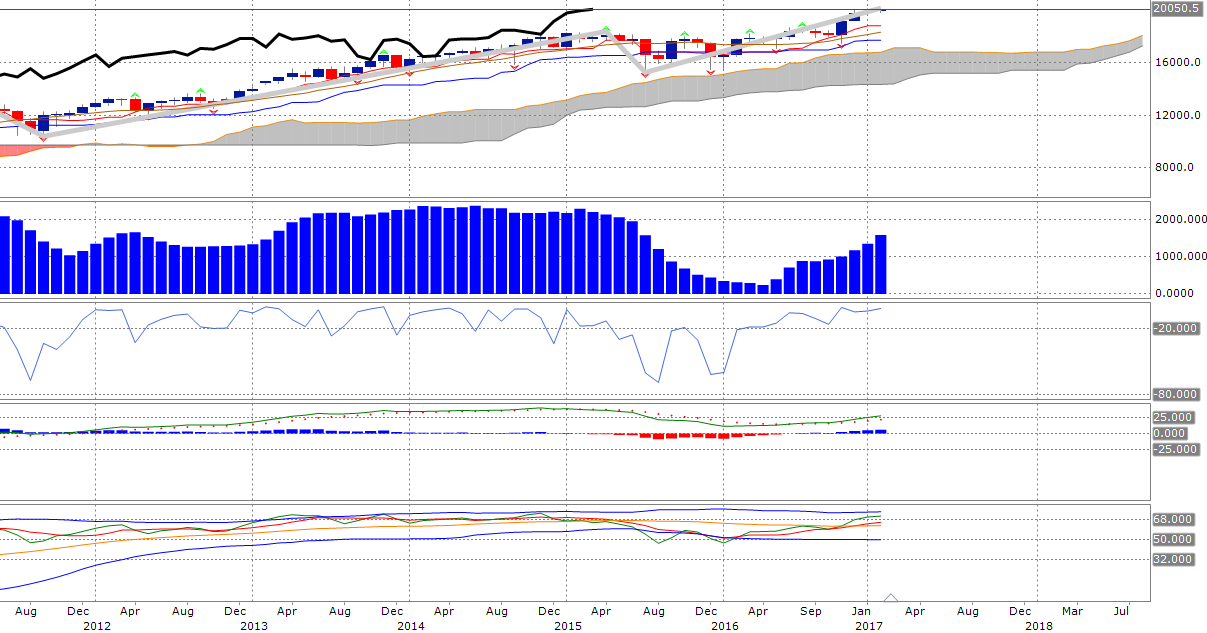Click the red cloud area at the chart's left edge
This screenshot has height=633, width=1207.
pos(20,151)
